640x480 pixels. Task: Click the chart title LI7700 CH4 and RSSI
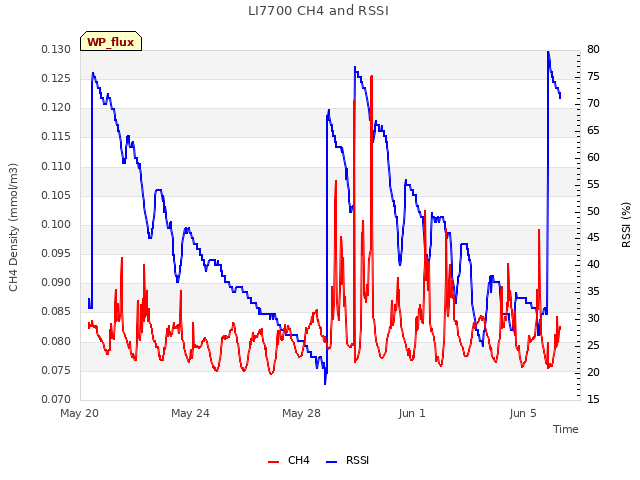click(318, 11)
